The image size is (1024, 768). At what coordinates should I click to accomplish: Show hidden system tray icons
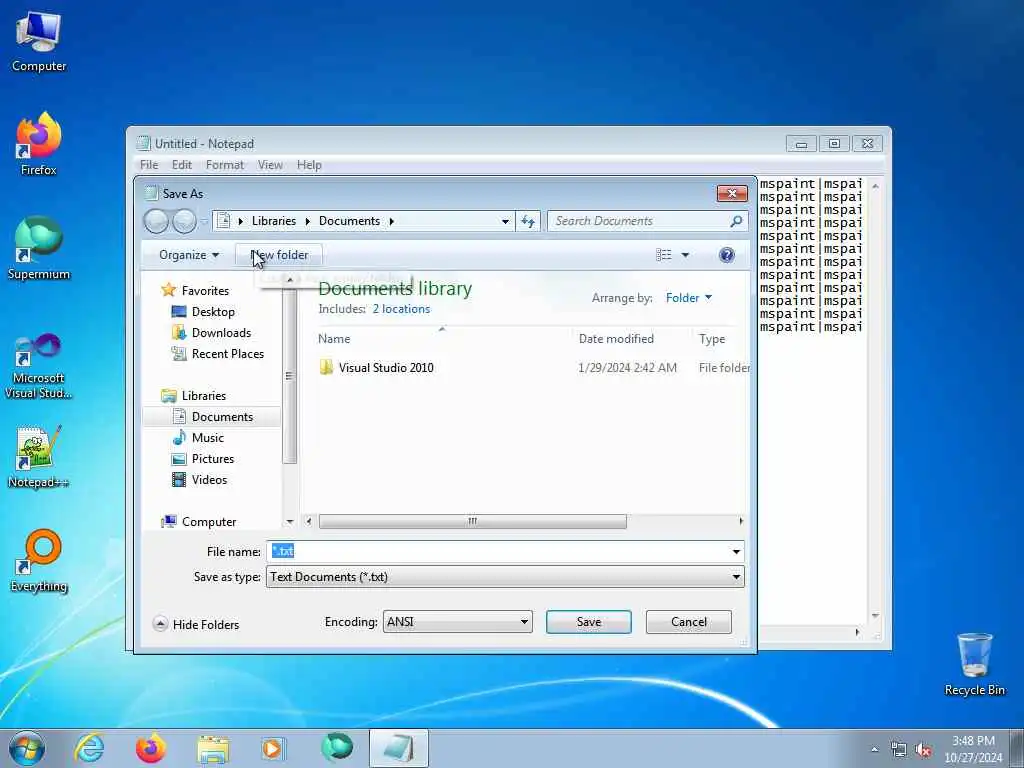coord(874,750)
